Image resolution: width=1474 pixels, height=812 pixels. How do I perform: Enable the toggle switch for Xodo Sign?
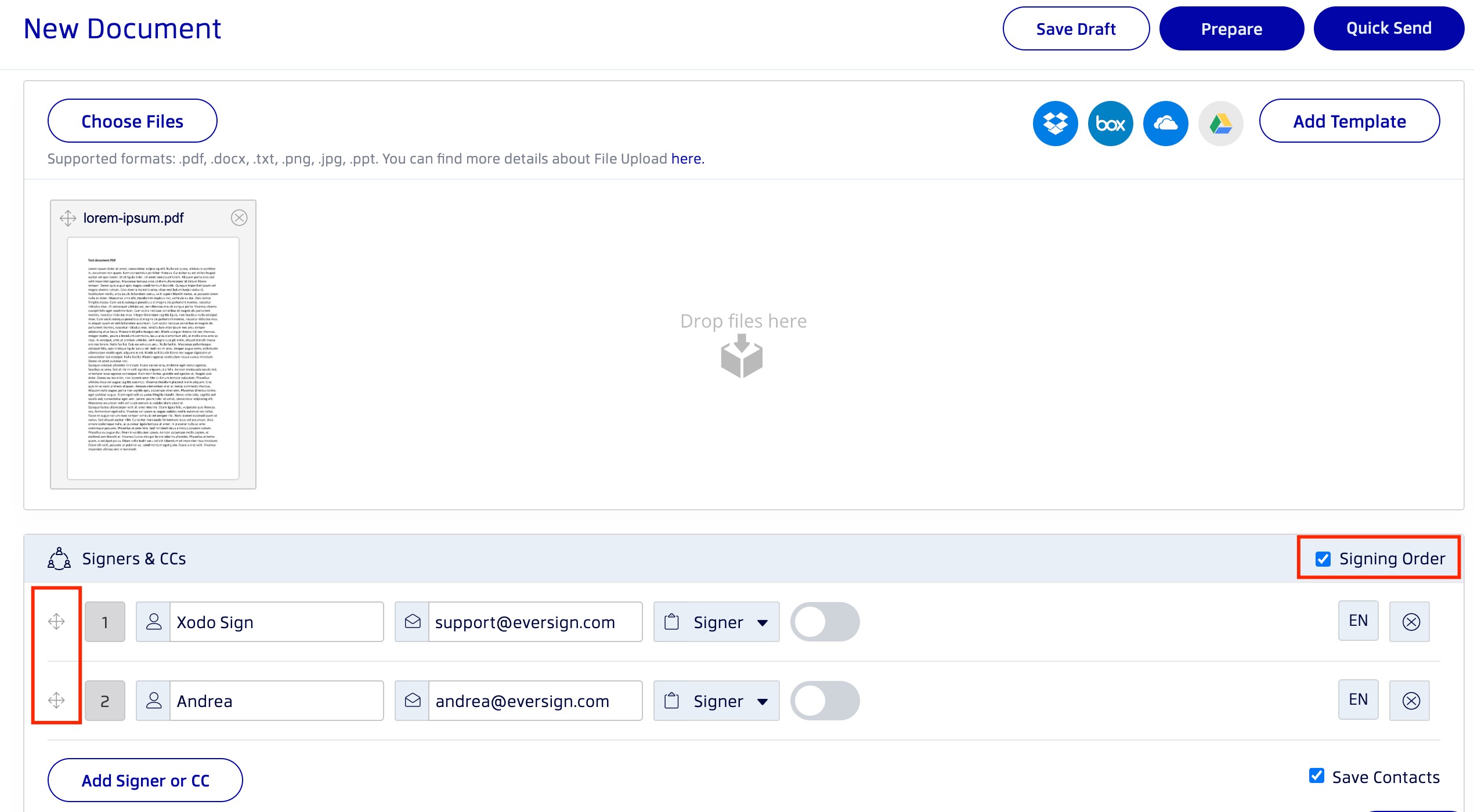pos(825,622)
